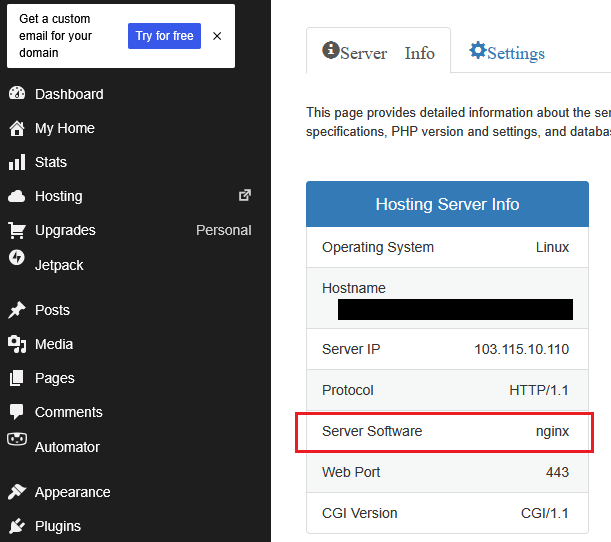The height and width of the screenshot is (542, 611).
Task: Select the 443 port value
Action: 557,472
